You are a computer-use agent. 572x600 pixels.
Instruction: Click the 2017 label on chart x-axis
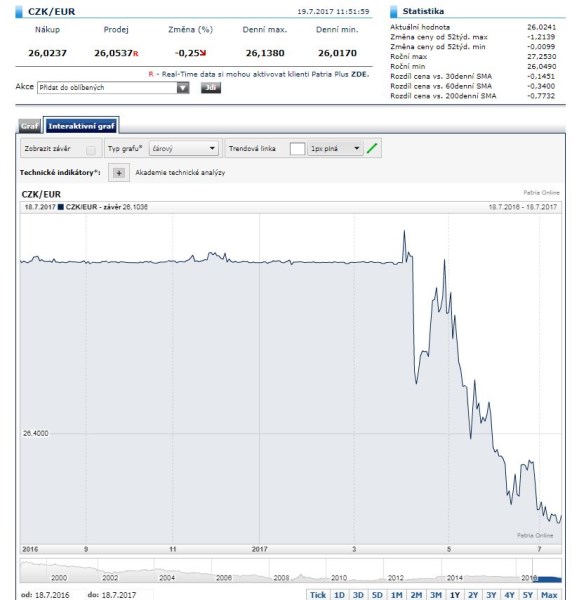[x=259, y=549]
